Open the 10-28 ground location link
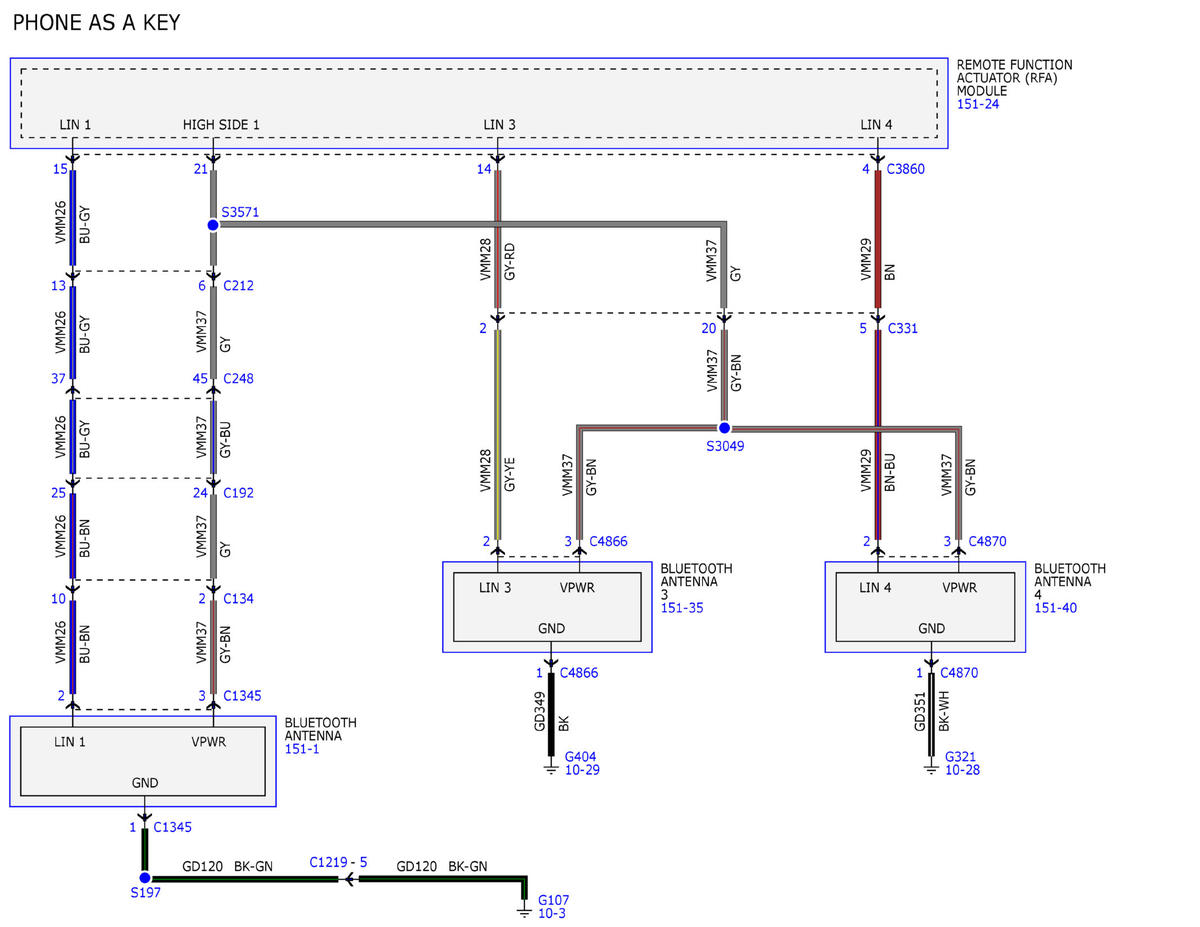This screenshot has height=927, width=1200. click(x=962, y=770)
